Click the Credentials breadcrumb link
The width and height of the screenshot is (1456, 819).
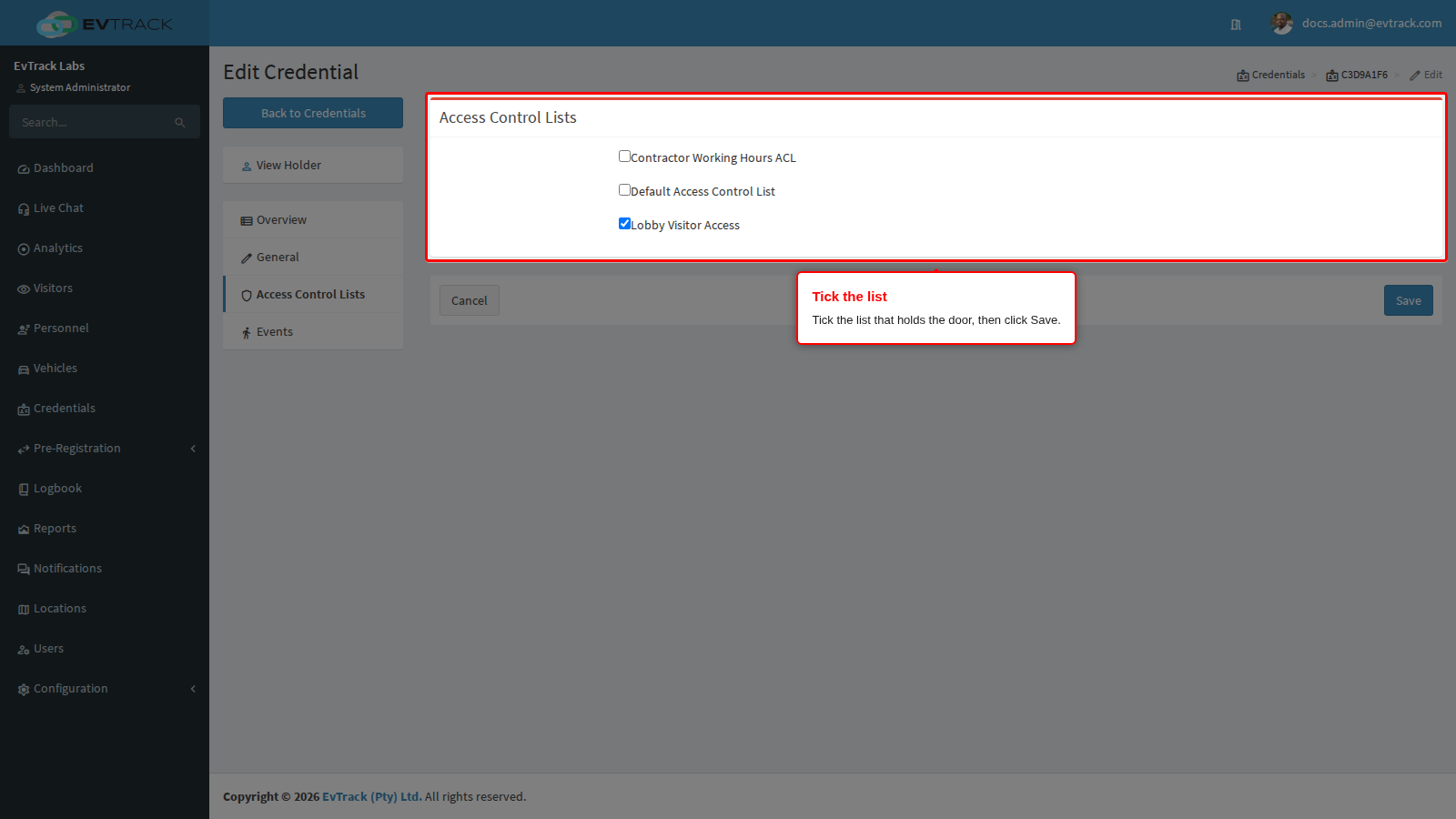point(1270,75)
